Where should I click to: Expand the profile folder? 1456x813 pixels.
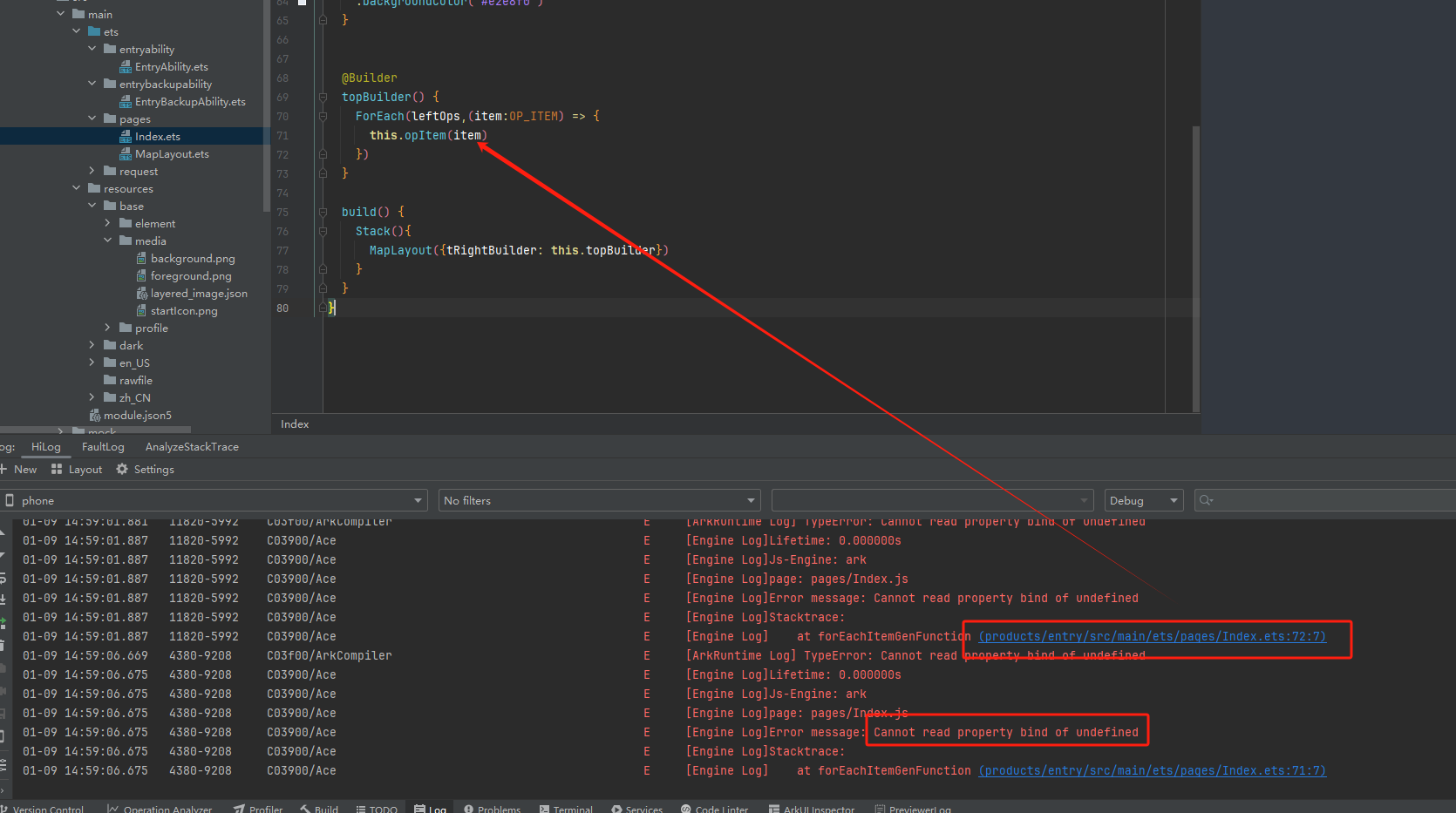(x=107, y=328)
